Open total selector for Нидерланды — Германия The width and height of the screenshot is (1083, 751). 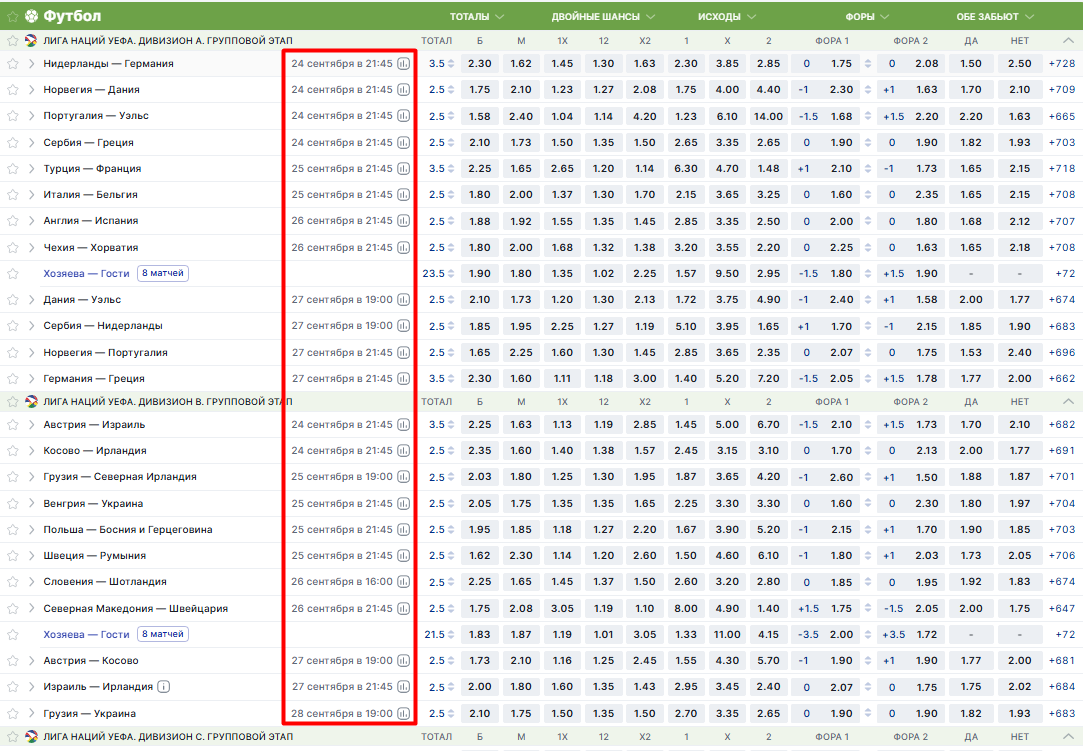[x=441, y=64]
